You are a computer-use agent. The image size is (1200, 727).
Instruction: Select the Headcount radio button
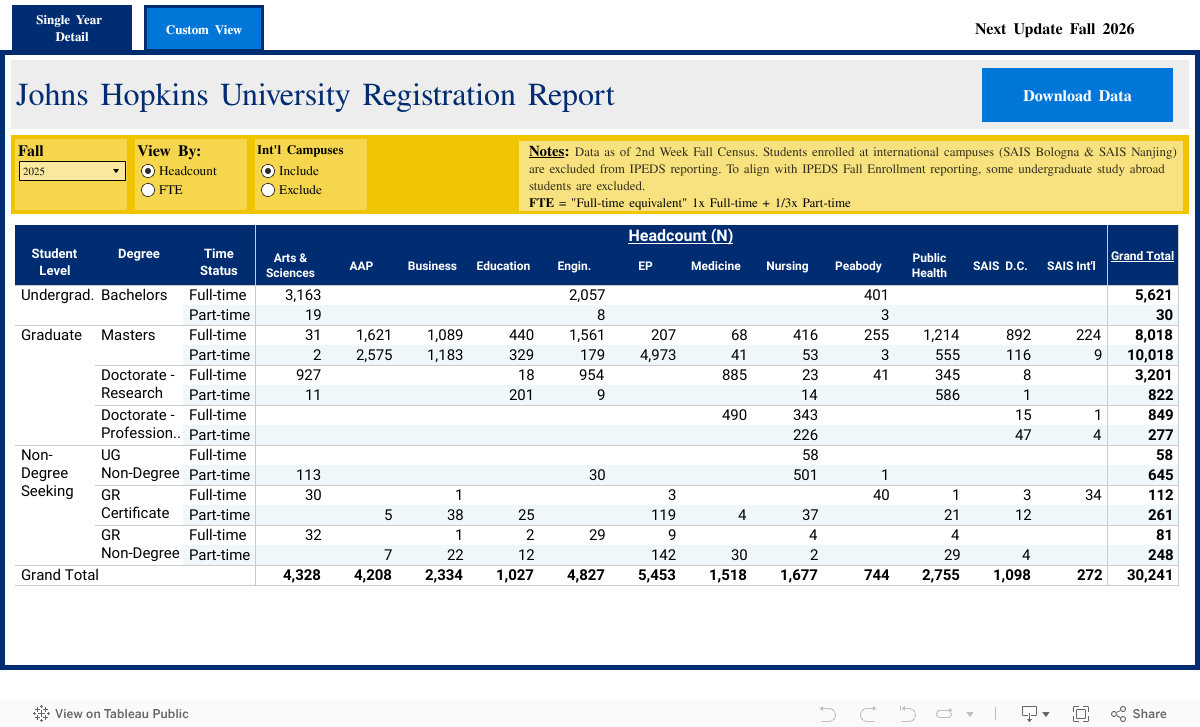pyautogui.click(x=148, y=171)
